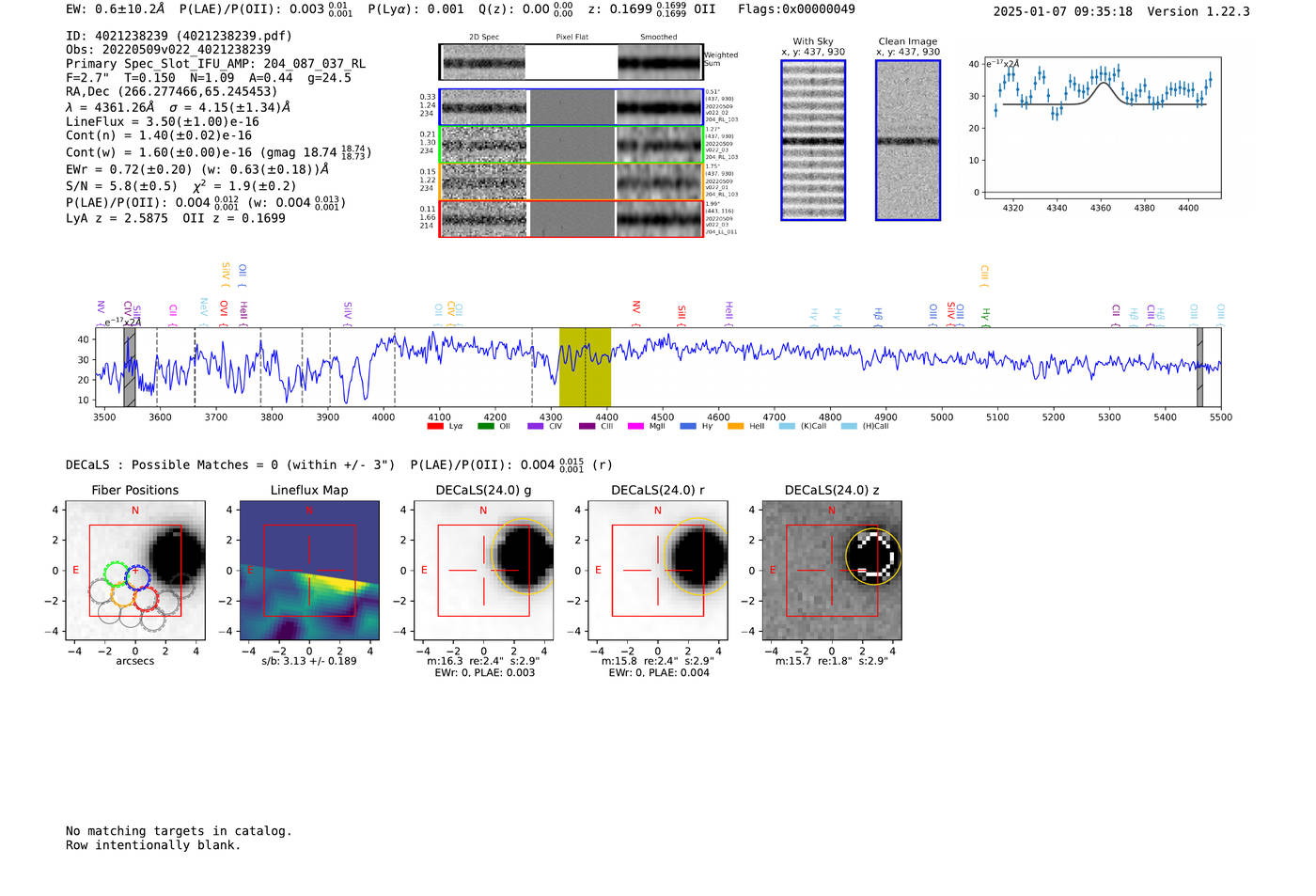1316x896 pixels.
Task: Click the red Lyα legend swatch
Action: coord(435,426)
